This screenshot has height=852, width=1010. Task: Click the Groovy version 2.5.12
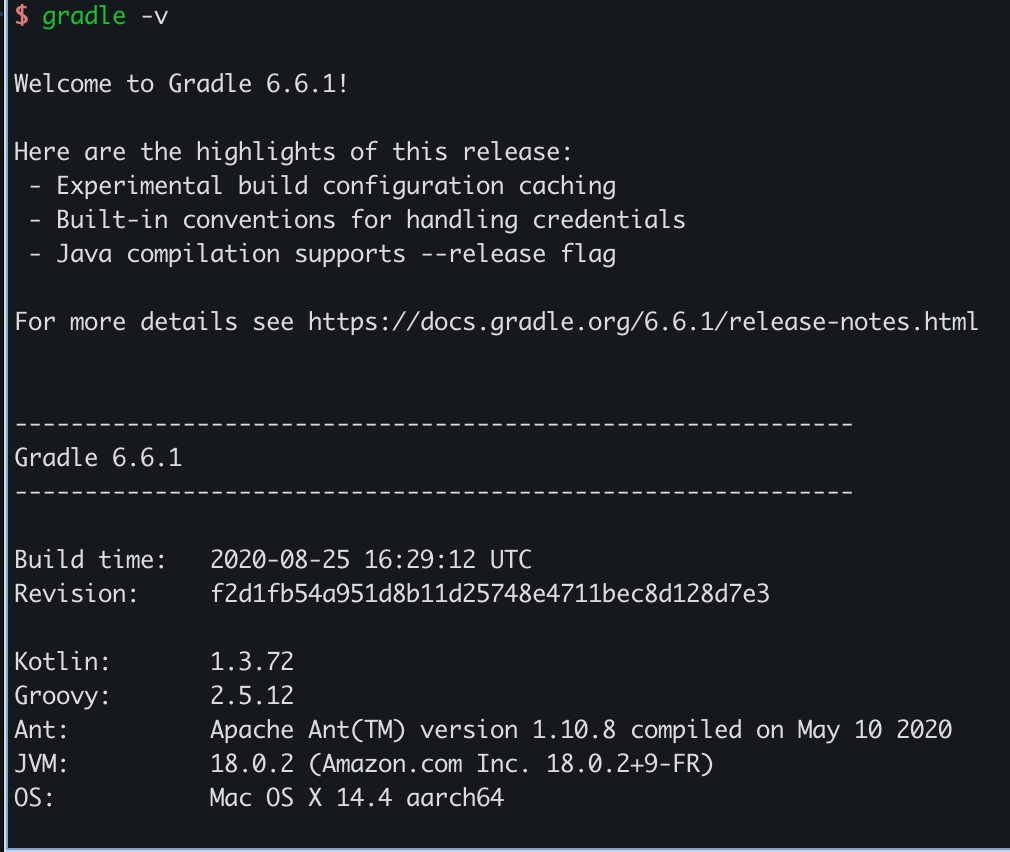[252, 696]
